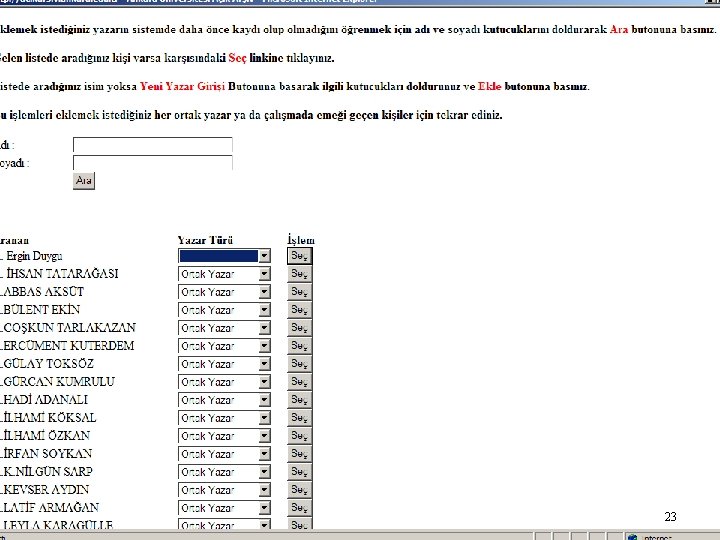This screenshot has height=540, width=720.
Task: Click Seç button for Ergin Duygu
Action: pos(299,256)
